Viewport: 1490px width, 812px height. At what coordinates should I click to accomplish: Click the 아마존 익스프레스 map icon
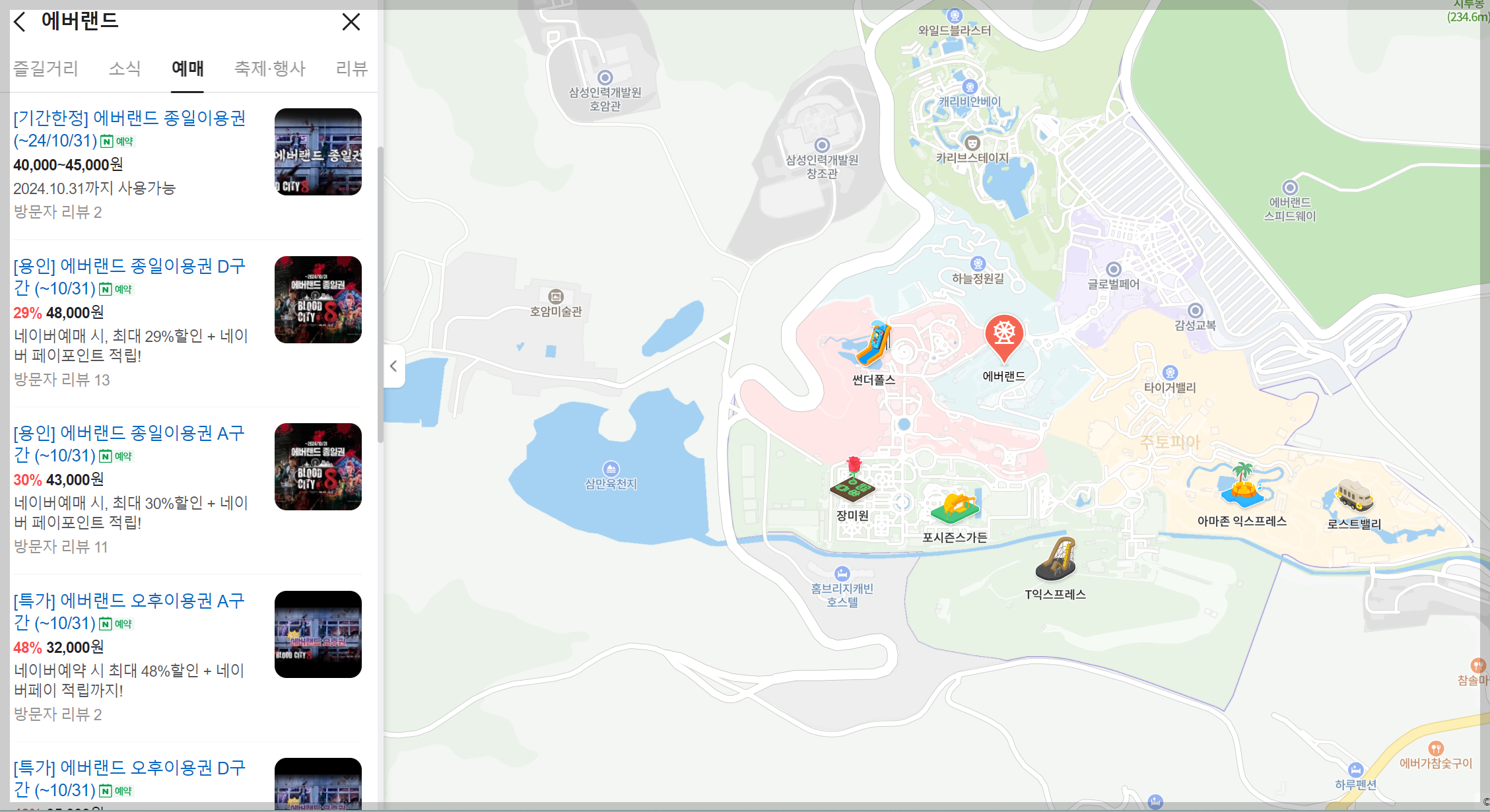coord(1242,485)
